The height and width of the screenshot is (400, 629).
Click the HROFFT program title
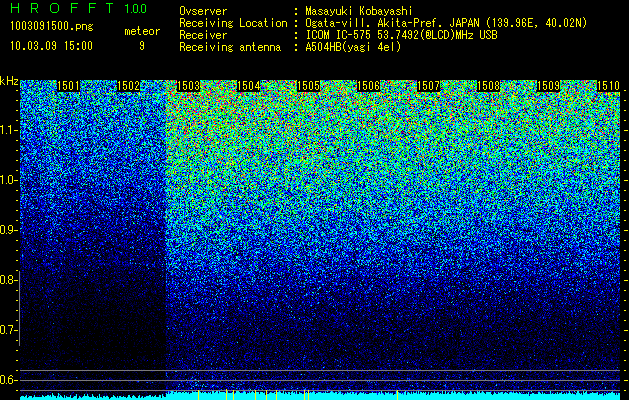tap(63, 8)
